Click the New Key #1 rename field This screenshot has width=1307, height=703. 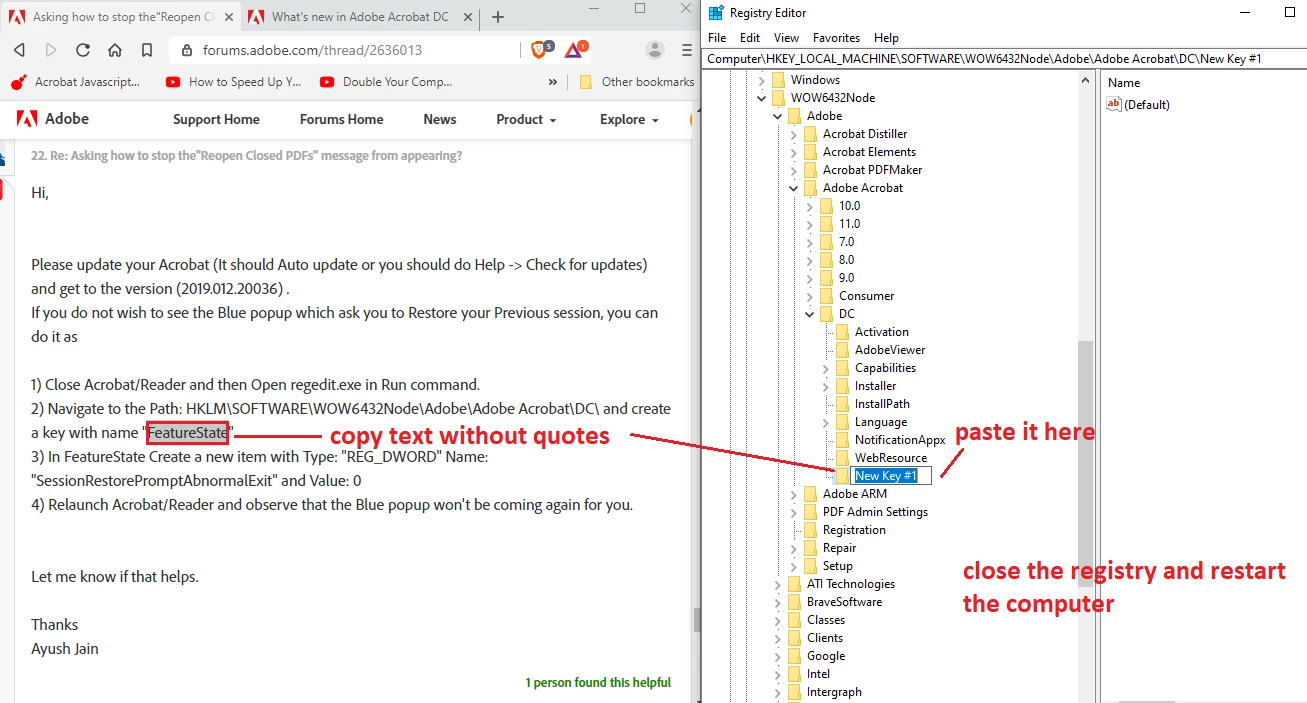pos(891,476)
